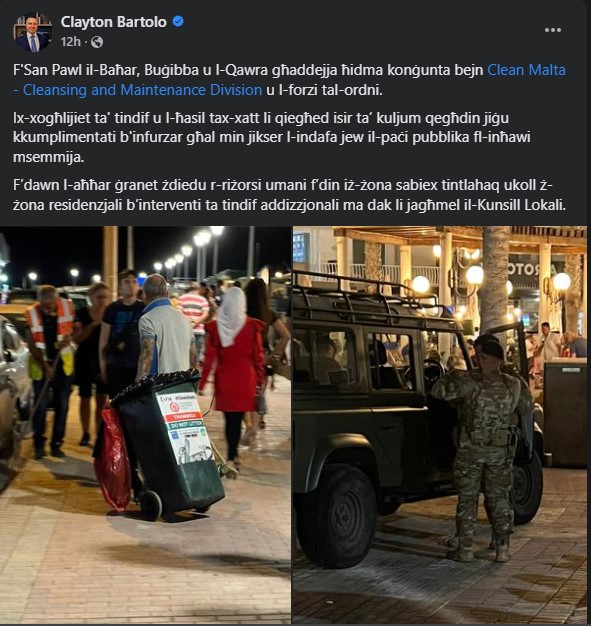Click the Cleansing and Maintenance Division link
This screenshot has height=626, width=591.
tap(138, 90)
